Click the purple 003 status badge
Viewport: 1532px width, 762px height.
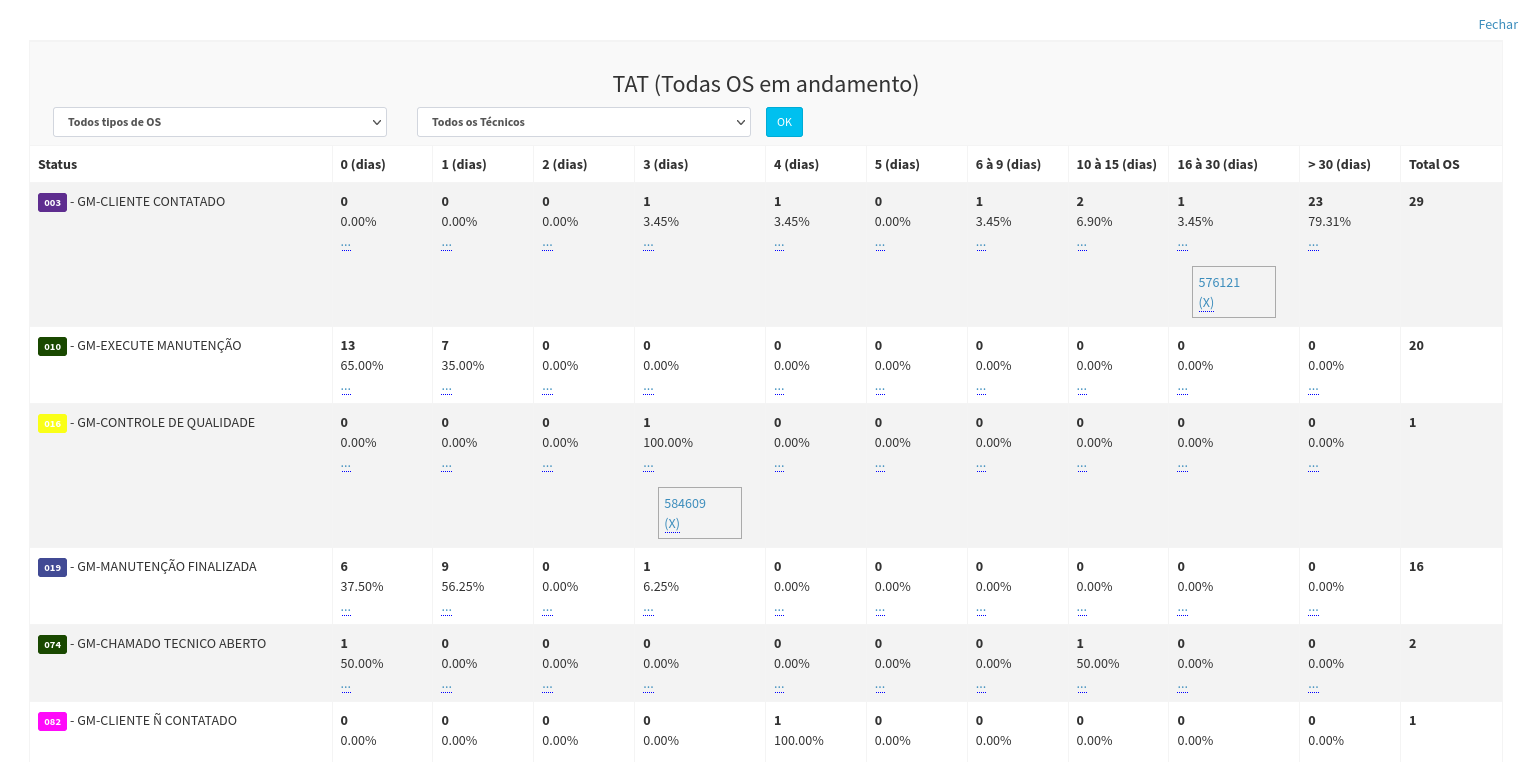[52, 203]
